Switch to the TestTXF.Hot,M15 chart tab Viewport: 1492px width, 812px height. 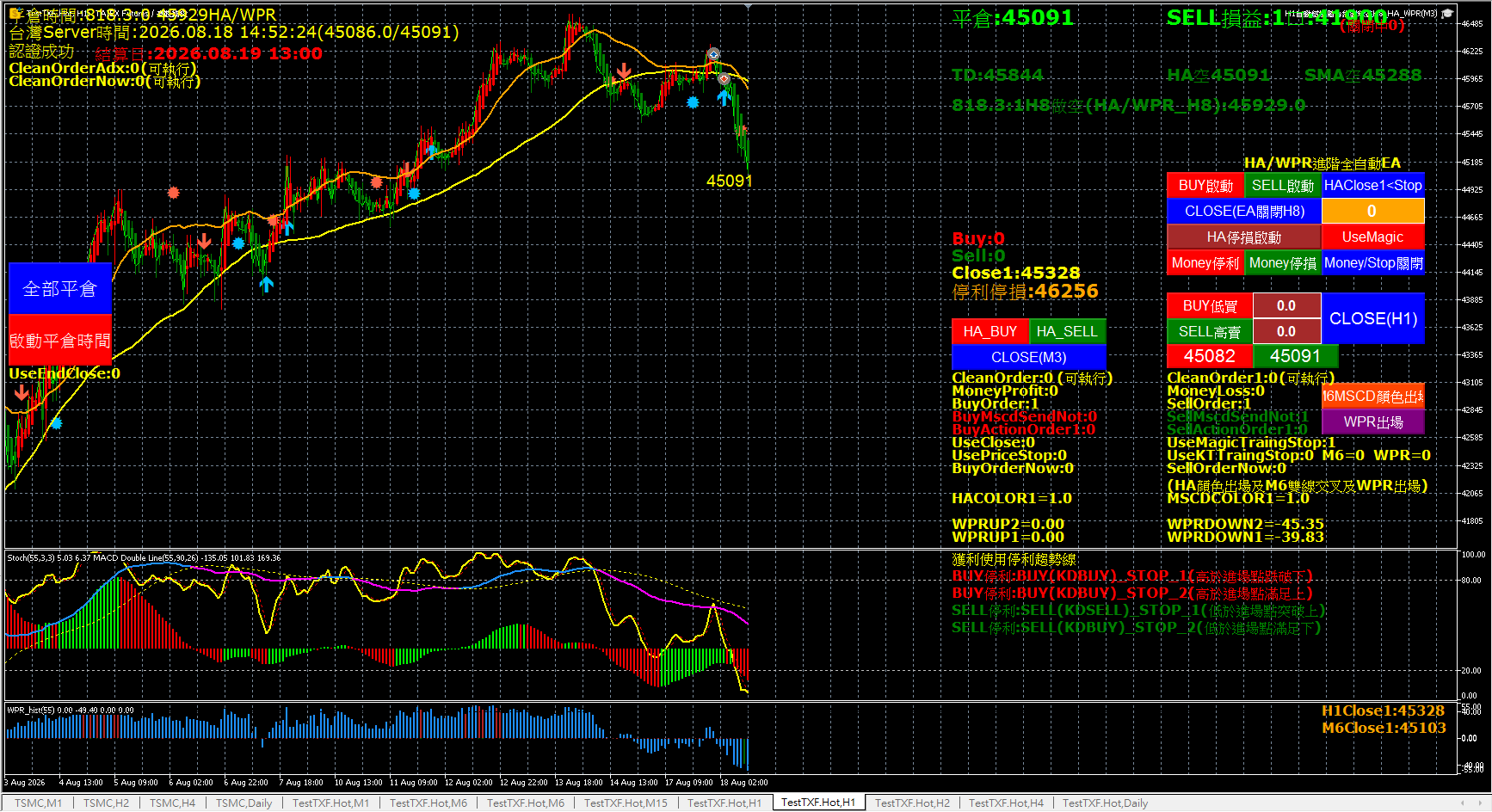click(x=626, y=803)
